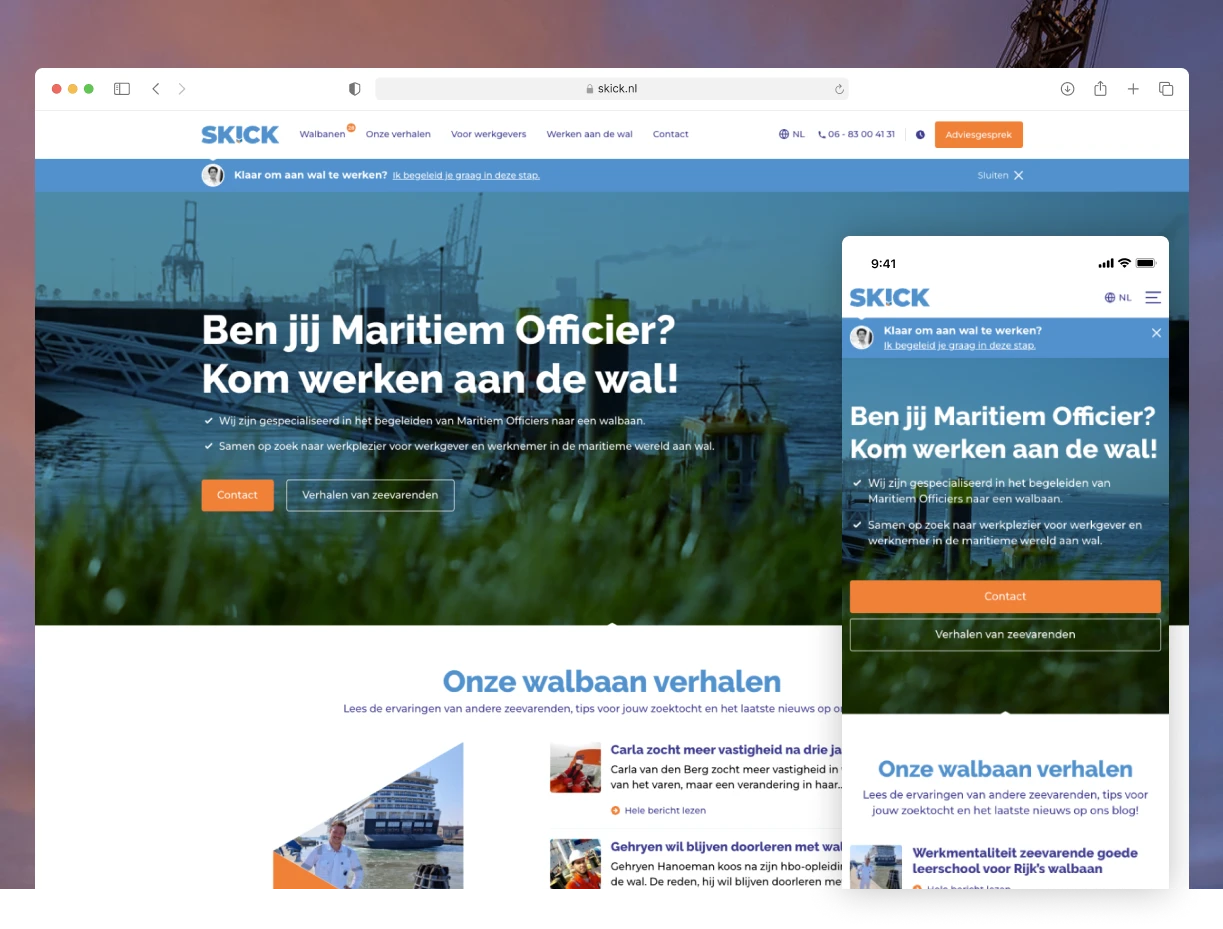
Task: Click the full-width Contact button on mobile
Action: [1005, 596]
